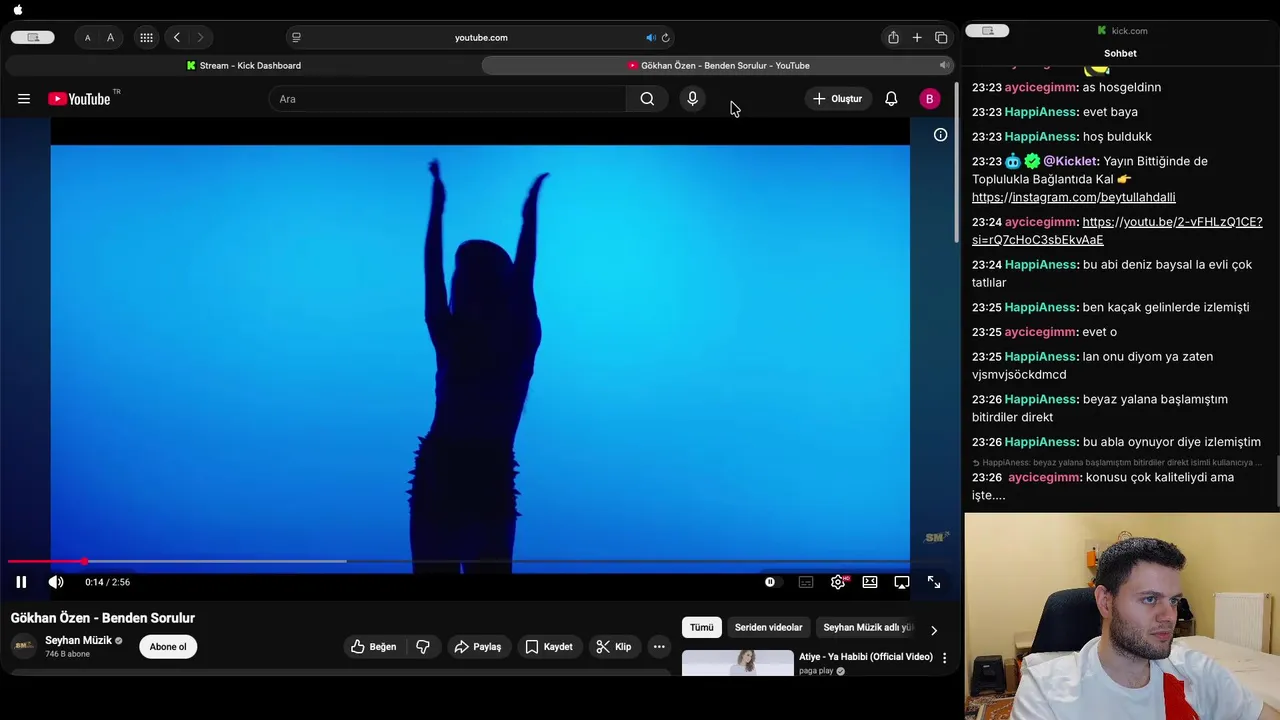This screenshot has height=720, width=1280.
Task: Select the Seriden videolar chip
Action: pyautogui.click(x=768, y=628)
